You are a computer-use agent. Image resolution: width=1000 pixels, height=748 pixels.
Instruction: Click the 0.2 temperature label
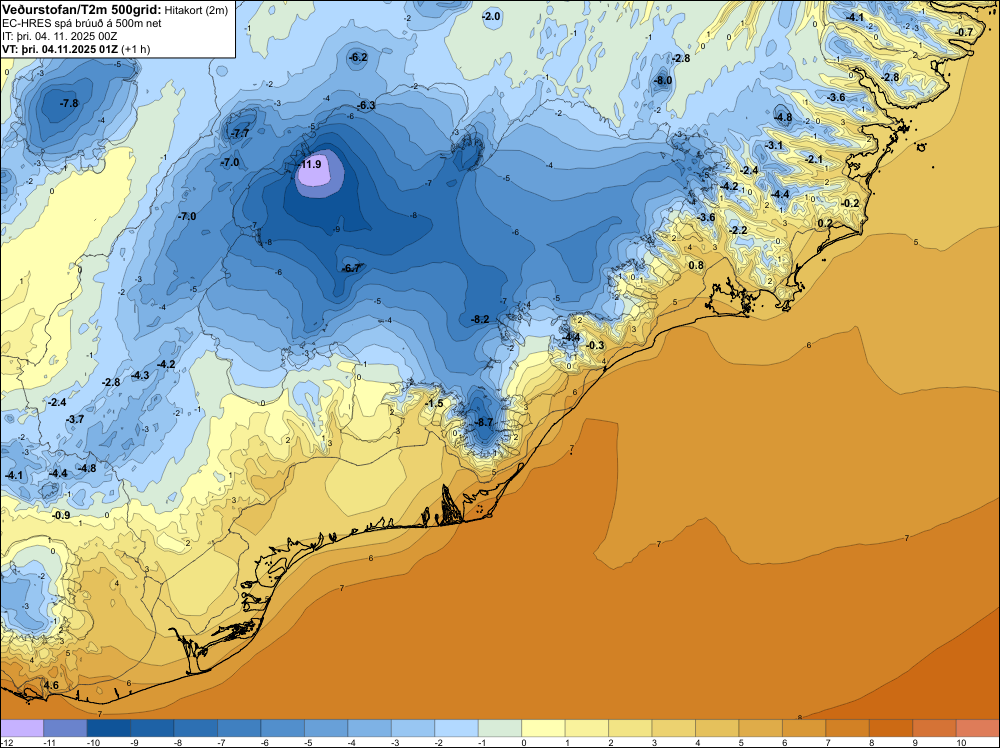(825, 223)
